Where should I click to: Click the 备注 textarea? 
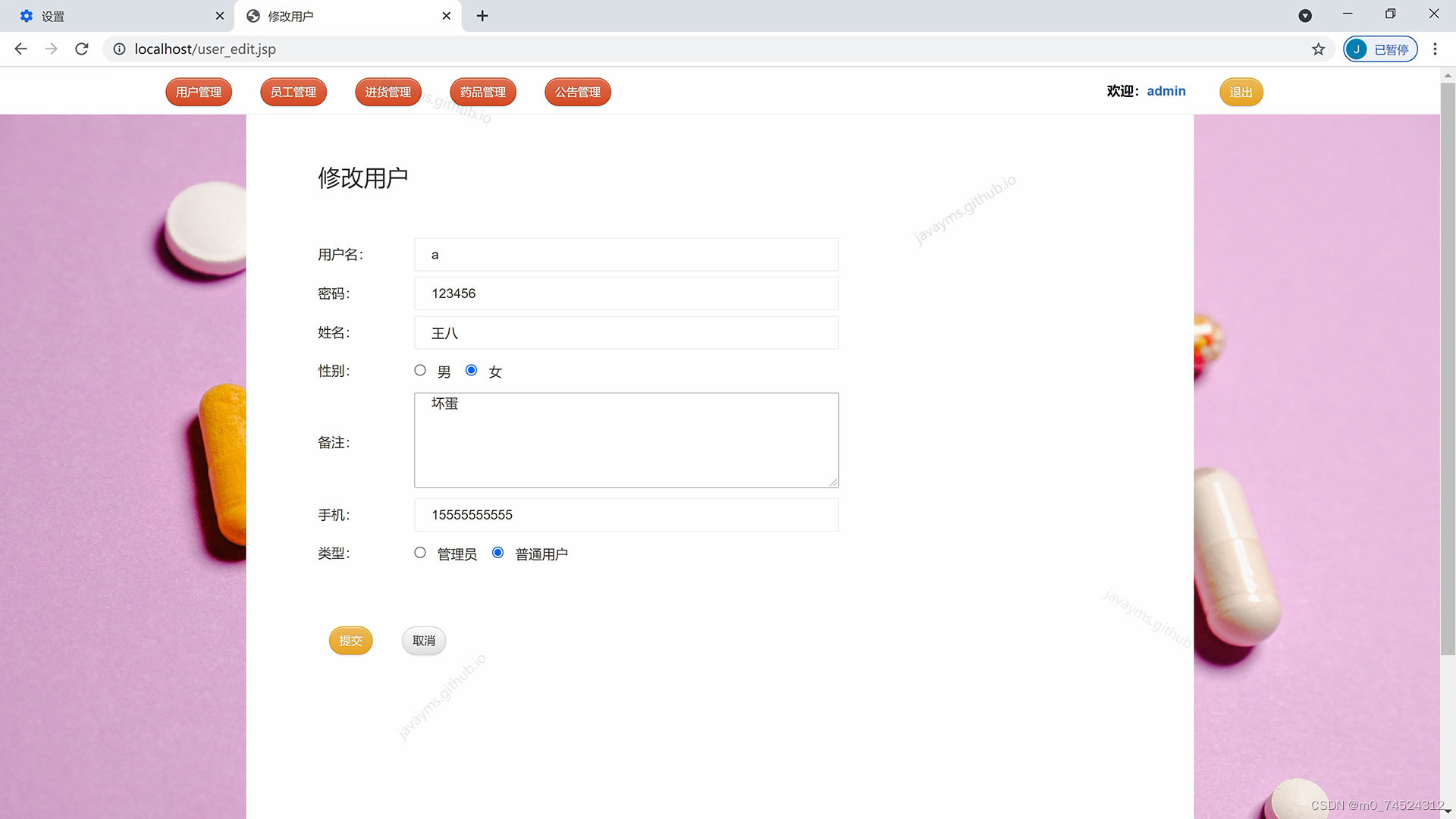[626, 440]
